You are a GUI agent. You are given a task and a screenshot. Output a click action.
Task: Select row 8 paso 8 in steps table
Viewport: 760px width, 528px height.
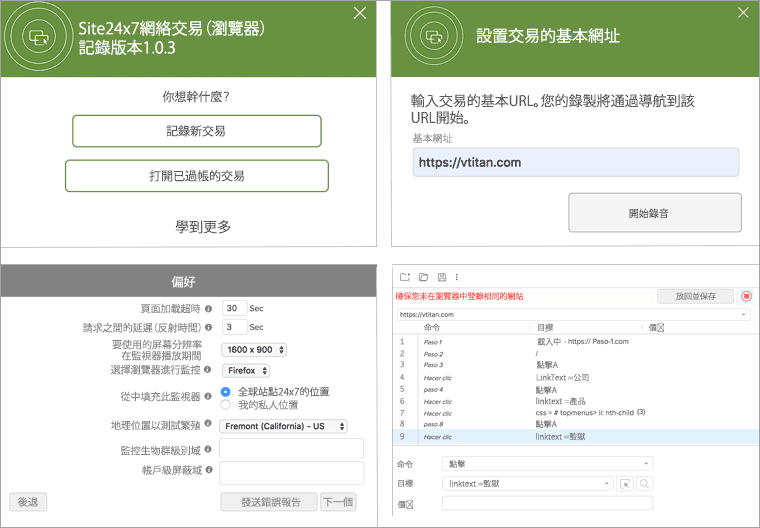(x=575, y=424)
